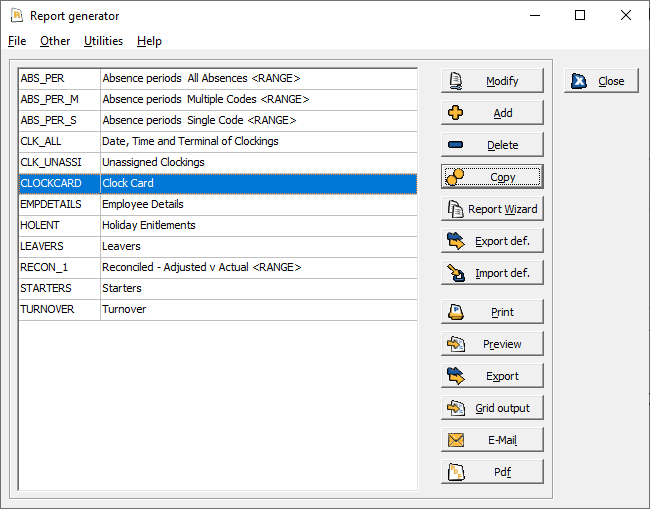Click the blue minus Delete icon

(456, 145)
